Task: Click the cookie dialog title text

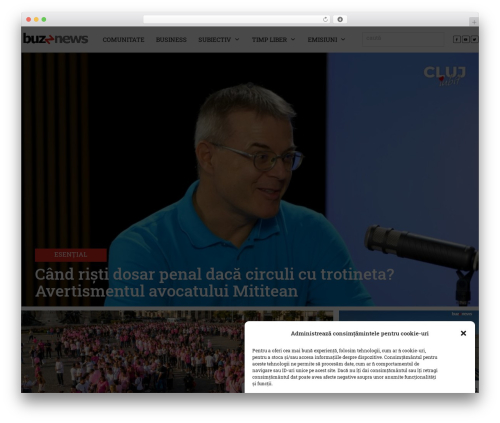Action: tap(359, 333)
